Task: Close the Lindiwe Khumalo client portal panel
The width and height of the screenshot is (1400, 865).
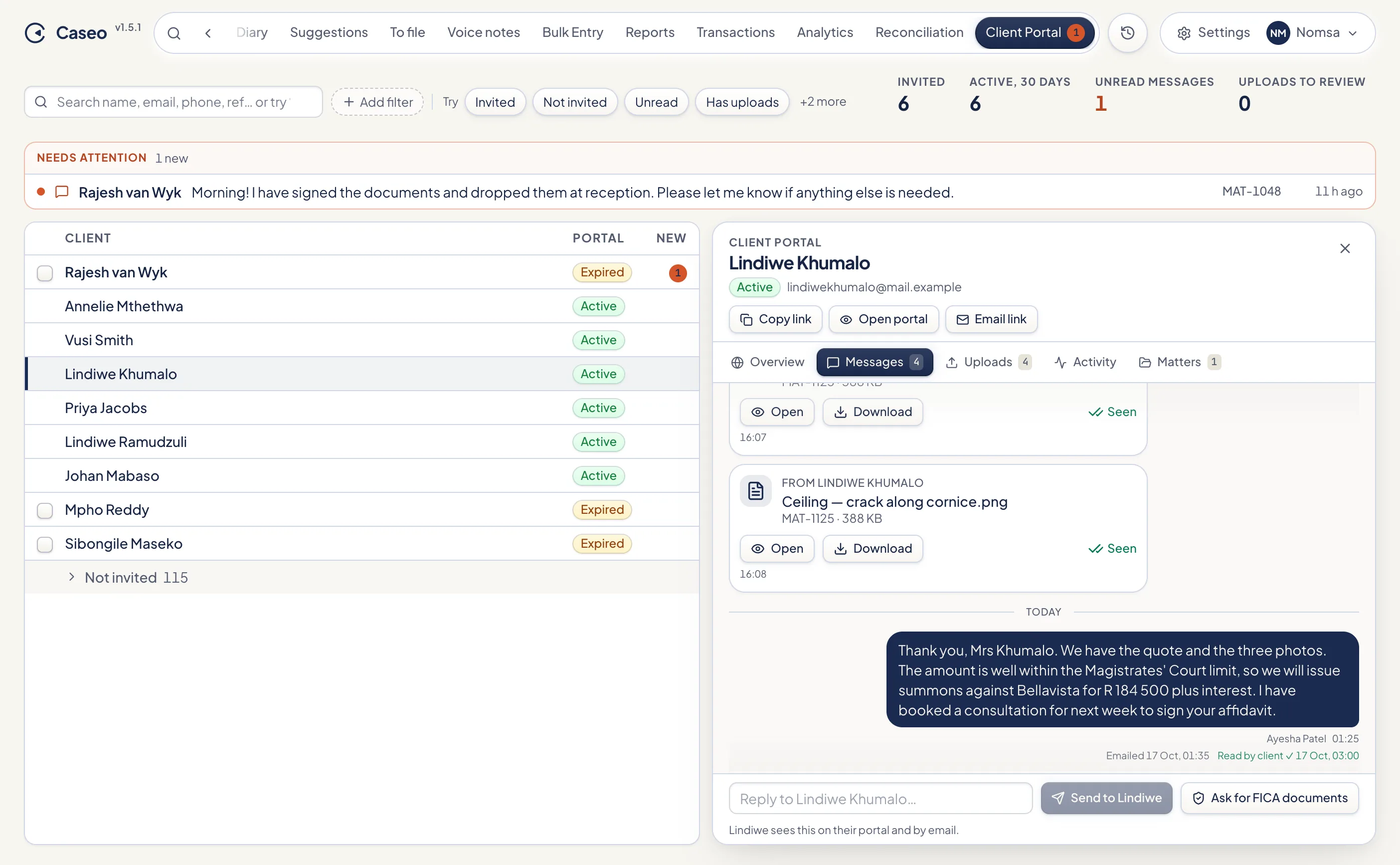Action: 1345,248
